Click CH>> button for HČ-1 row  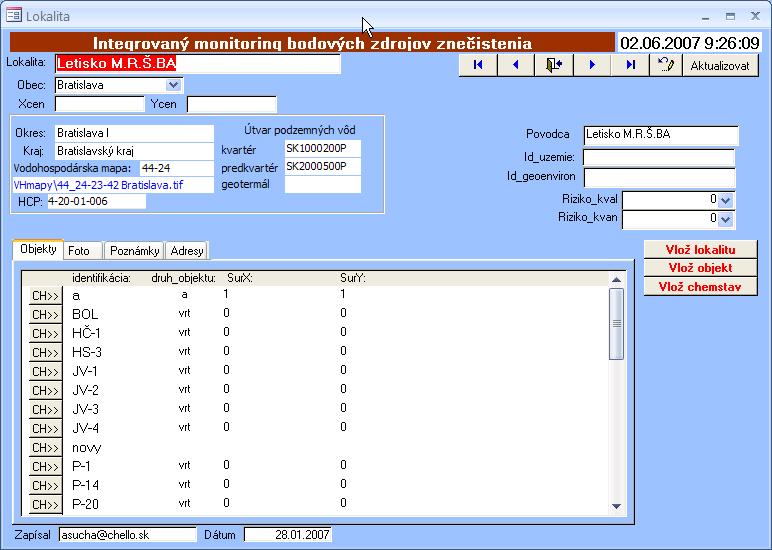click(x=45, y=334)
